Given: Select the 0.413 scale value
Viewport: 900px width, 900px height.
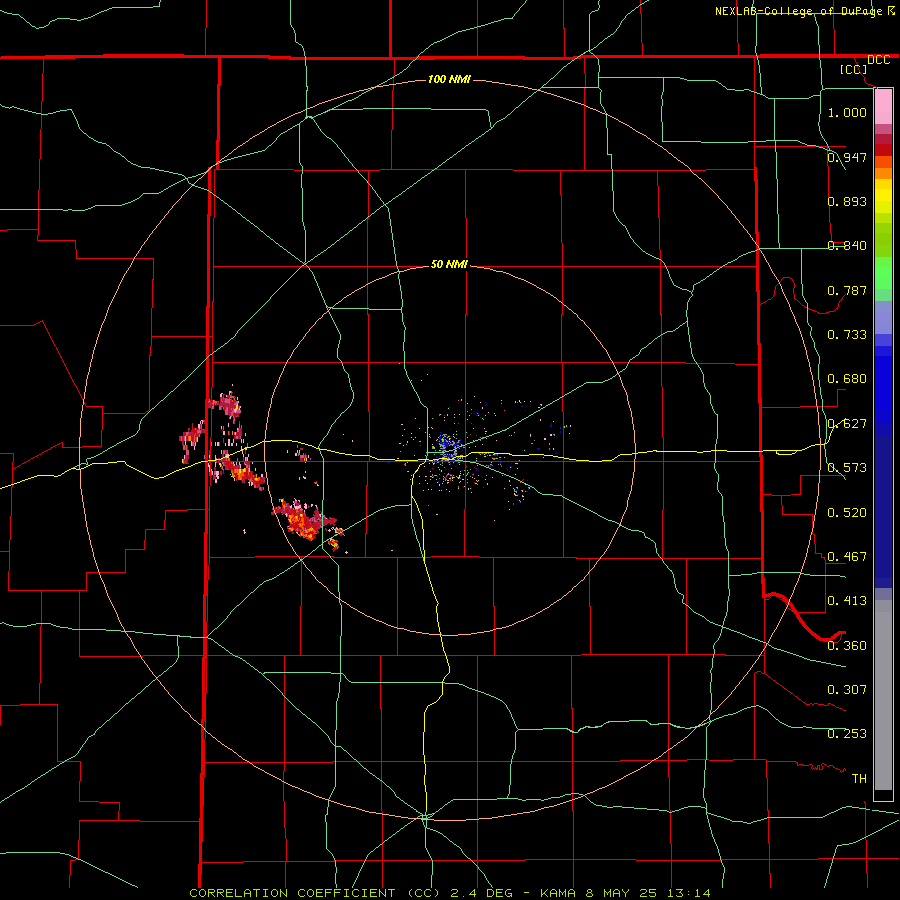Looking at the screenshot, I should 847,600.
